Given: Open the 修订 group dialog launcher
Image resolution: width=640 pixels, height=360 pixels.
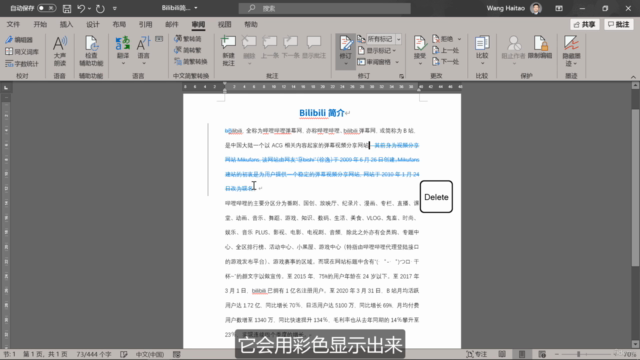Looking at the screenshot, I should click(401, 76).
